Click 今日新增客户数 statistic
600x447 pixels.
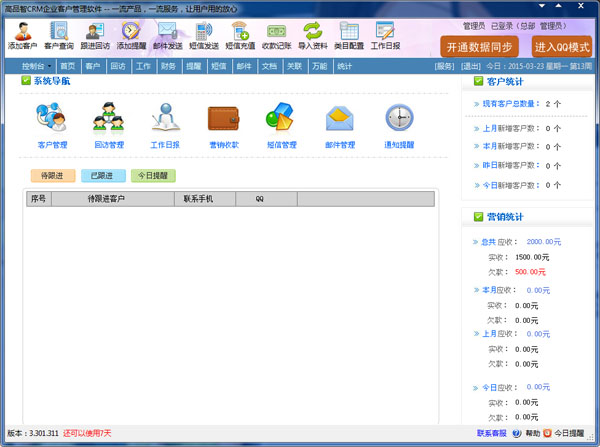(517, 185)
